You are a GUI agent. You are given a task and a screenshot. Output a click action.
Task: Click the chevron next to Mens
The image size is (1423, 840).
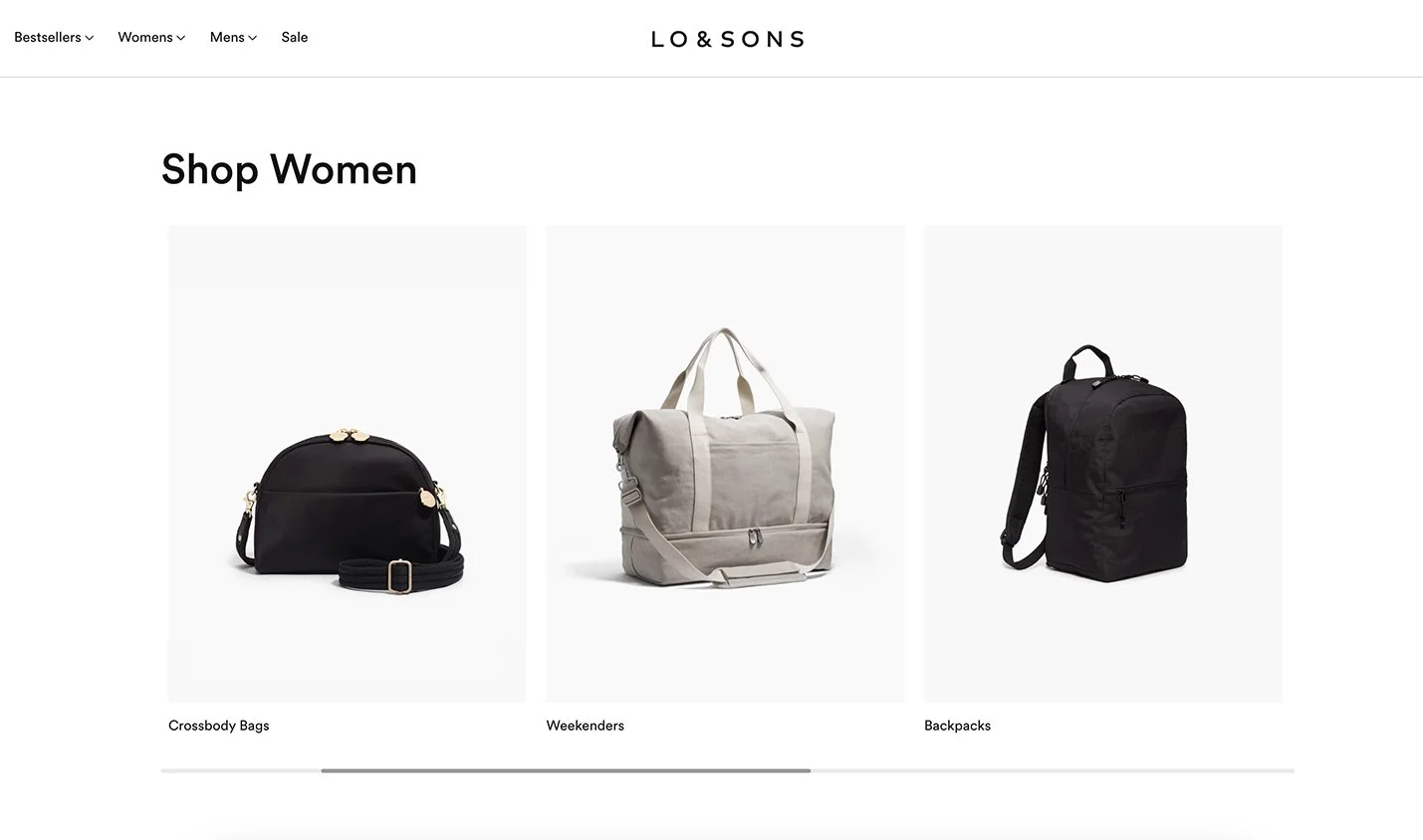(x=253, y=38)
